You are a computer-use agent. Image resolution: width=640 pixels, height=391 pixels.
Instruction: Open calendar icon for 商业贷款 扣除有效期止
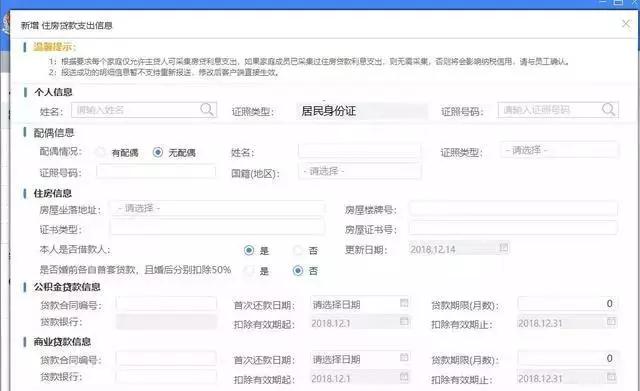point(611,377)
